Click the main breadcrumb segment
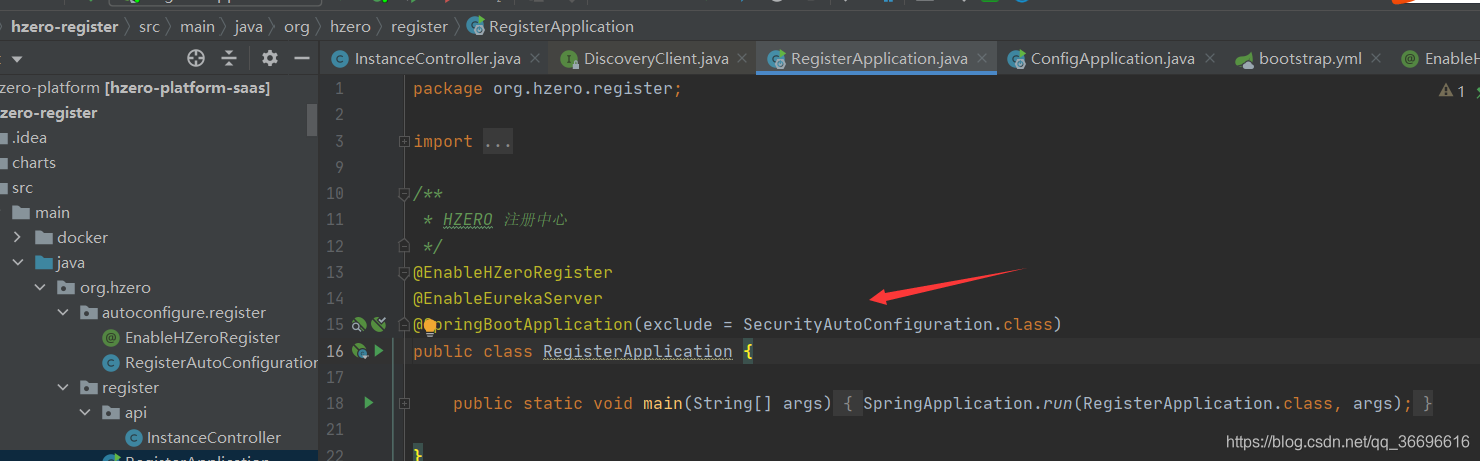 (x=198, y=27)
